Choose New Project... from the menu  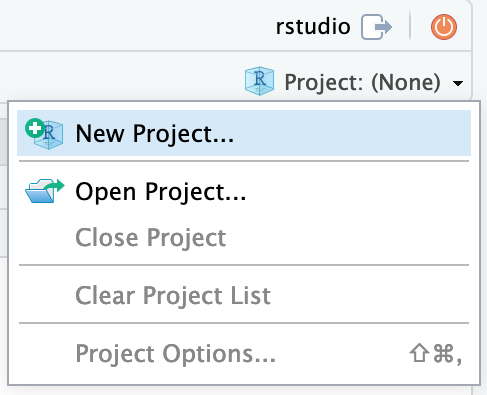click(x=155, y=134)
